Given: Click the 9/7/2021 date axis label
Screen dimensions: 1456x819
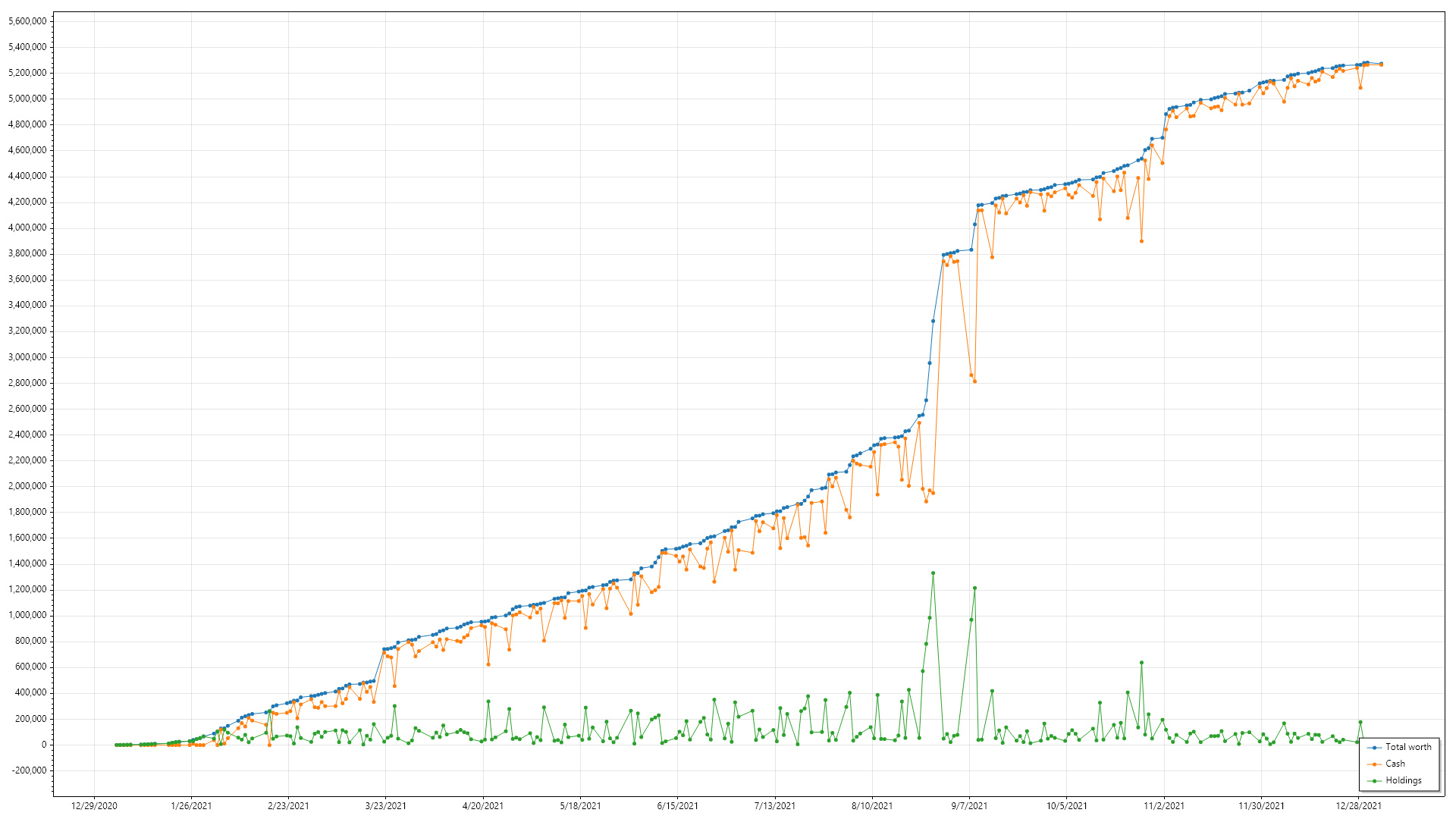Looking at the screenshot, I should click(x=969, y=806).
